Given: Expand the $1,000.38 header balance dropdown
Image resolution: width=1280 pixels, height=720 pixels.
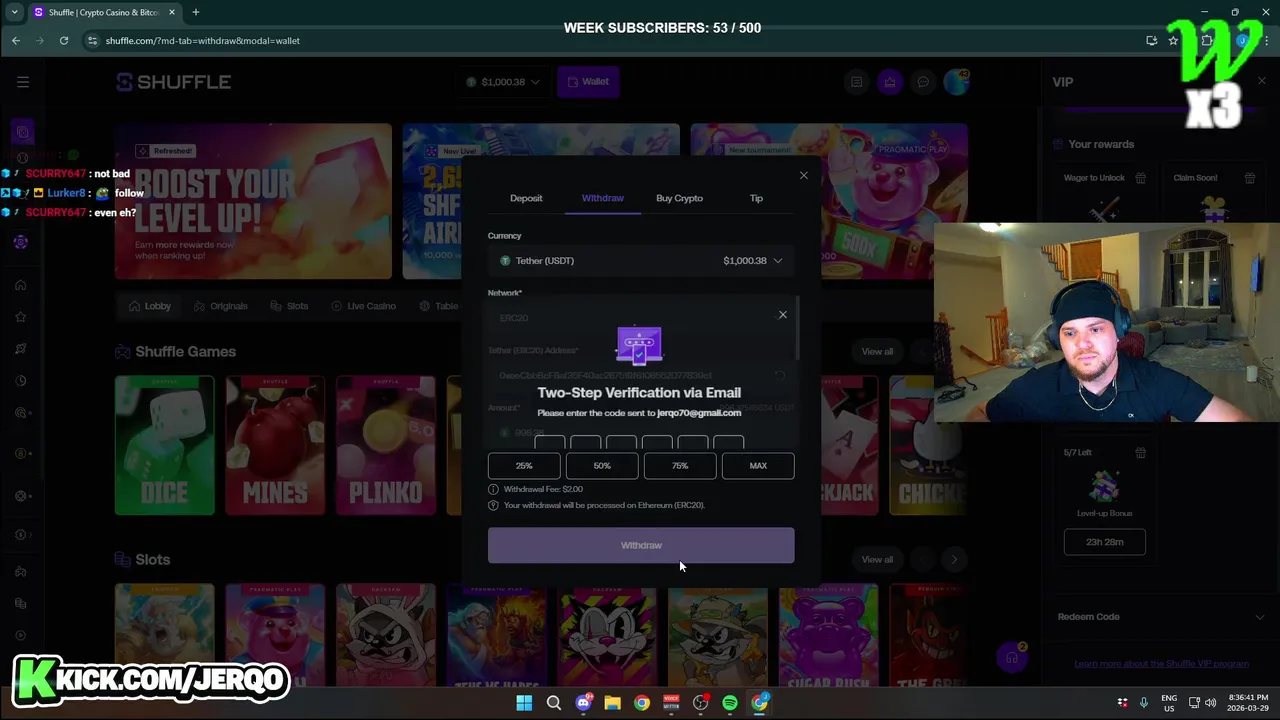Looking at the screenshot, I should (503, 82).
